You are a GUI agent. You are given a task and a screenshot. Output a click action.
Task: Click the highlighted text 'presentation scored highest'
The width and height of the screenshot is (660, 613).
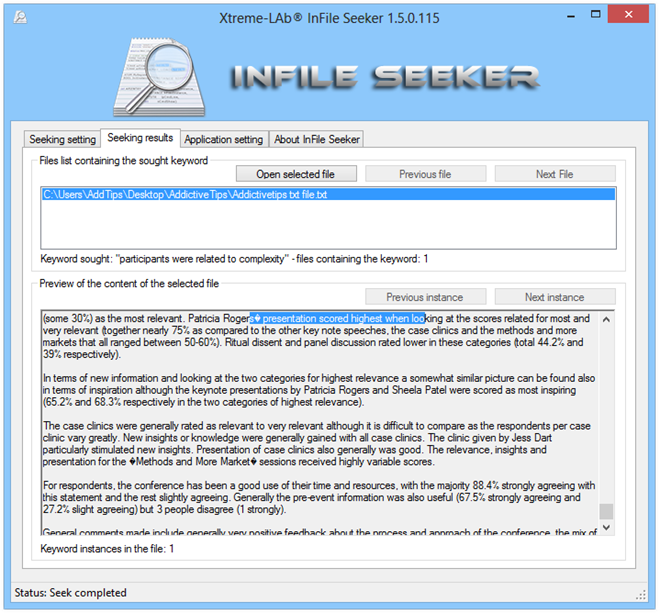point(322,318)
